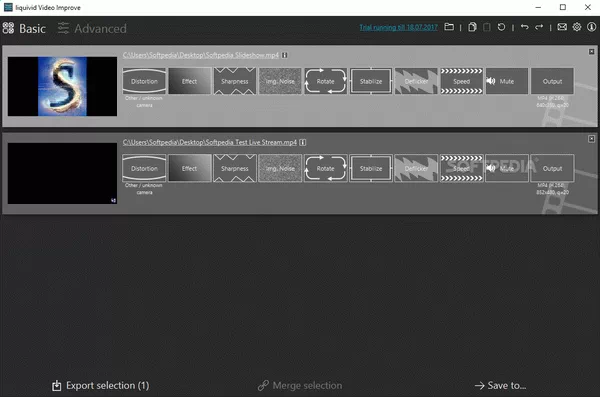Click MP4 (H.264) text under Slideshow Output
The width and height of the screenshot is (600, 397).
point(551,98)
